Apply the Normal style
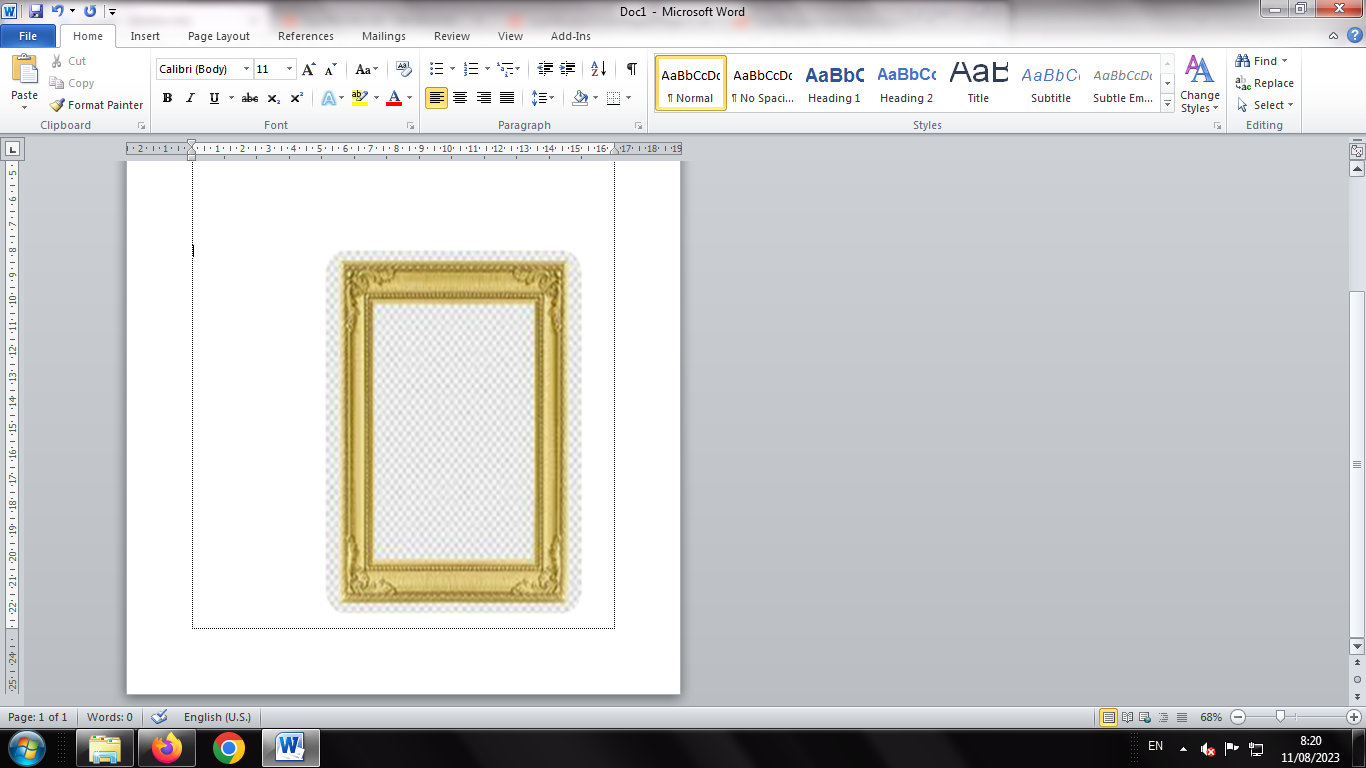 (691, 83)
